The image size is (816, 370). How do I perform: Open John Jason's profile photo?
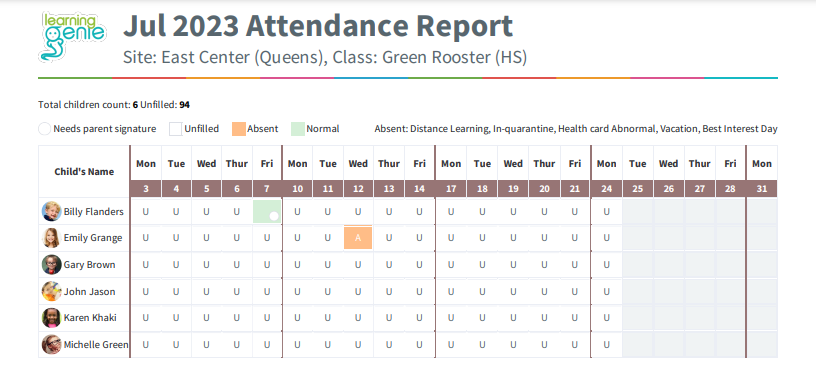[52, 291]
